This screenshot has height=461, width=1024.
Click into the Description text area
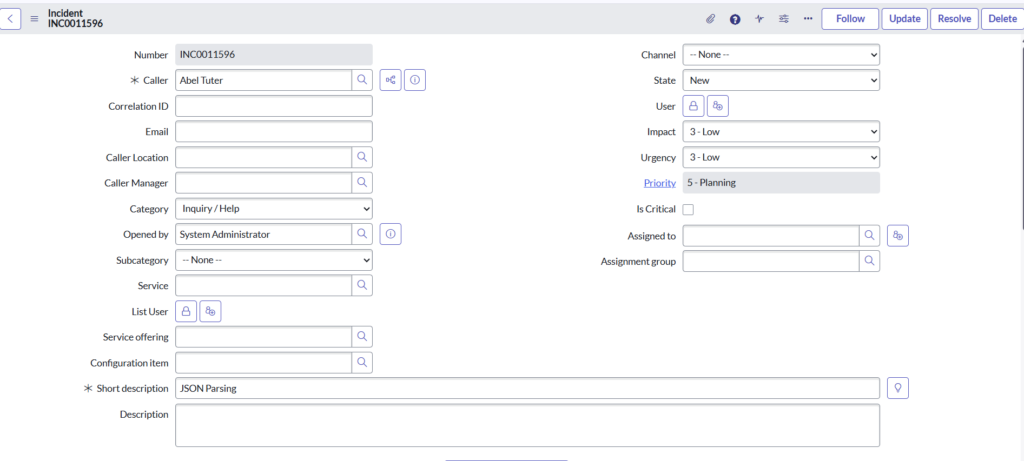point(527,425)
